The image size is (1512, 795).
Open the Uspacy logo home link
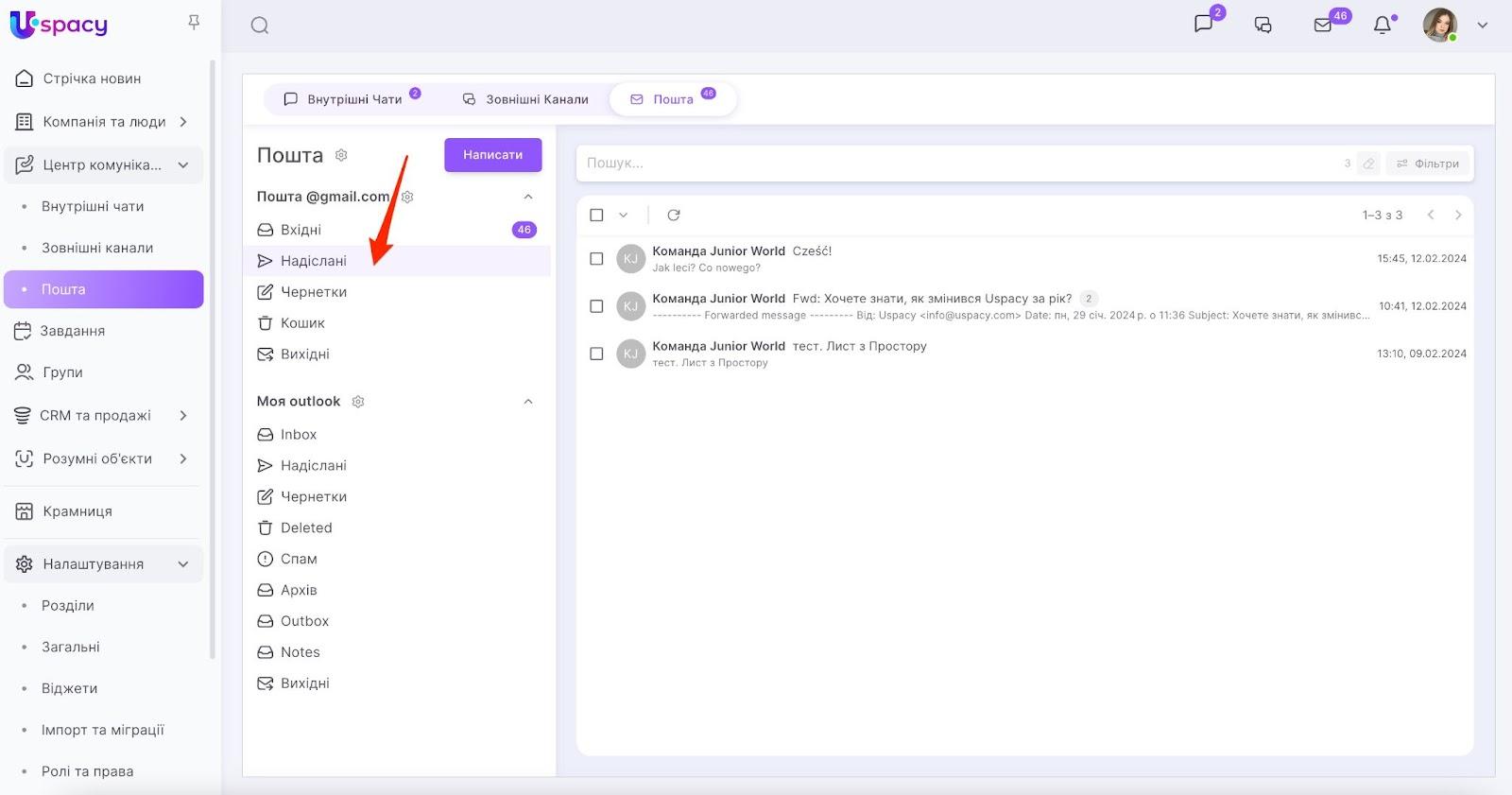(x=59, y=25)
